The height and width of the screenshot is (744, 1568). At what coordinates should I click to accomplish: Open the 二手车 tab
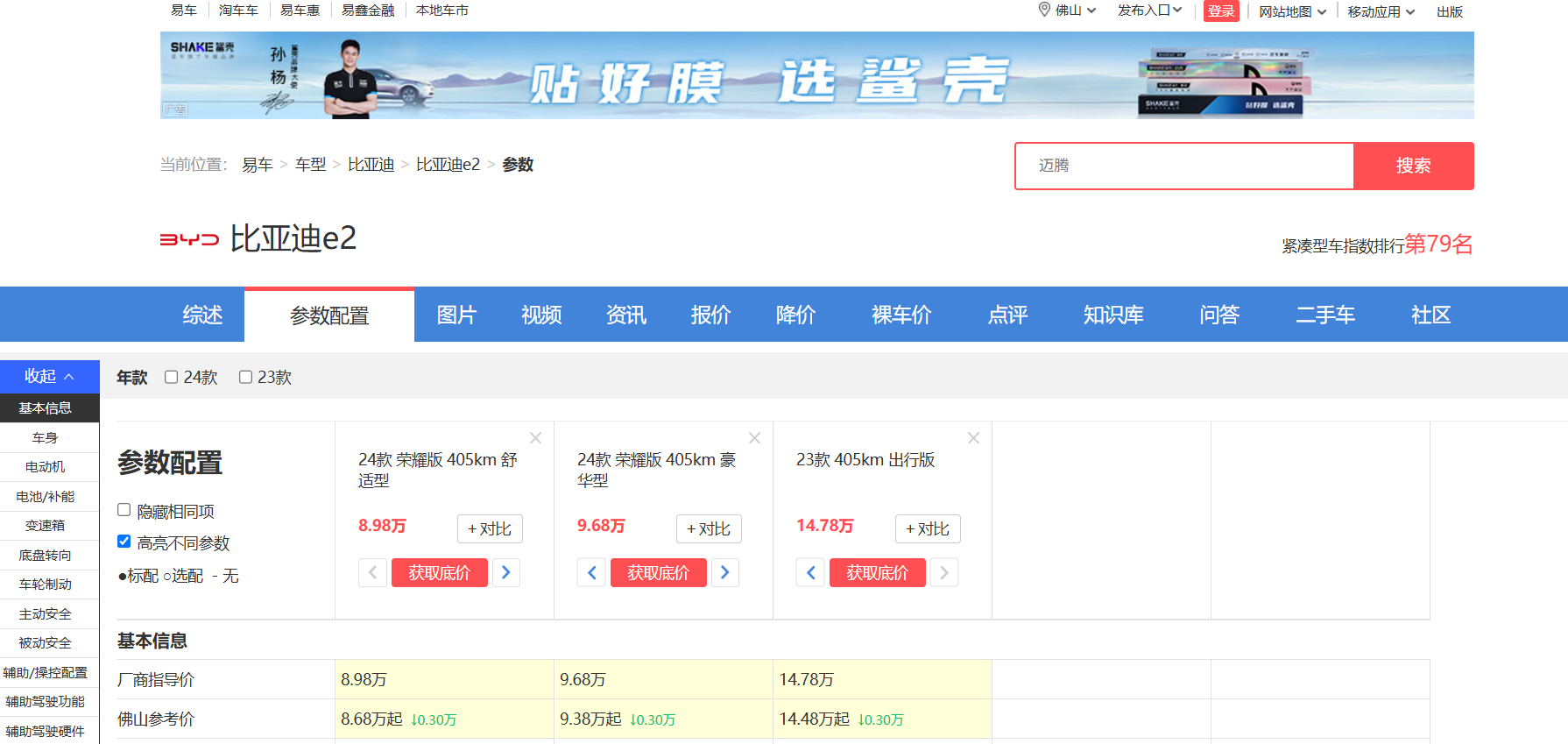click(1325, 315)
